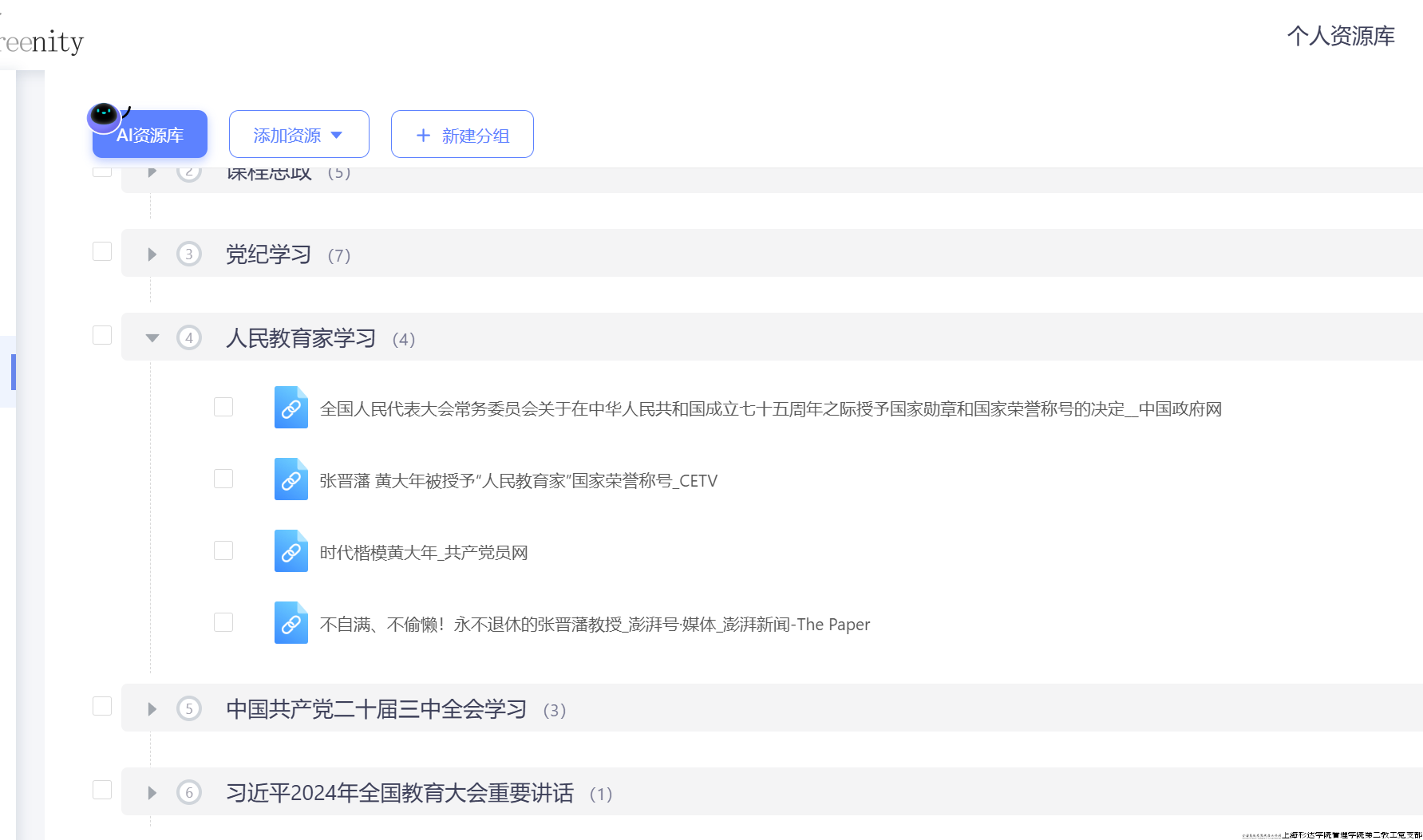Viewport: 1423px width, 840px height.
Task: Select the link icon of 时代楷模黄大年 item
Action: [291, 550]
